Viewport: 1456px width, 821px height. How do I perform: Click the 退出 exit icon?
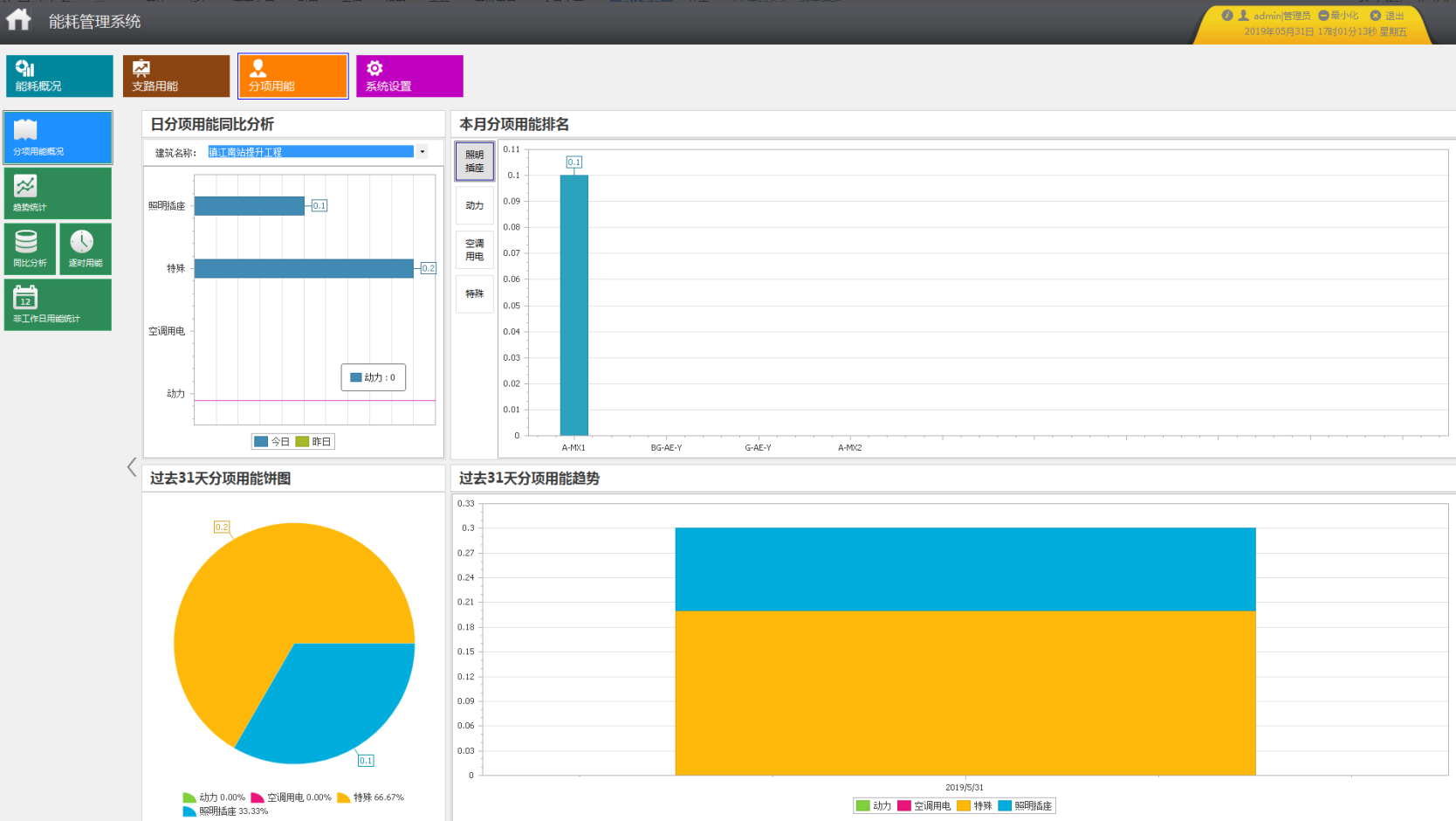click(x=1376, y=16)
